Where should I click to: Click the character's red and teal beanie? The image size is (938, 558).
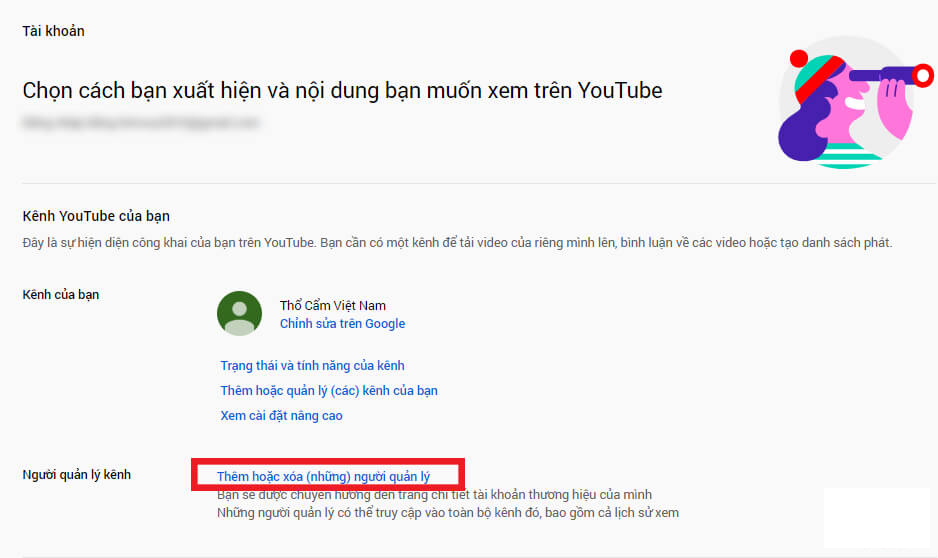pyautogui.click(x=815, y=75)
